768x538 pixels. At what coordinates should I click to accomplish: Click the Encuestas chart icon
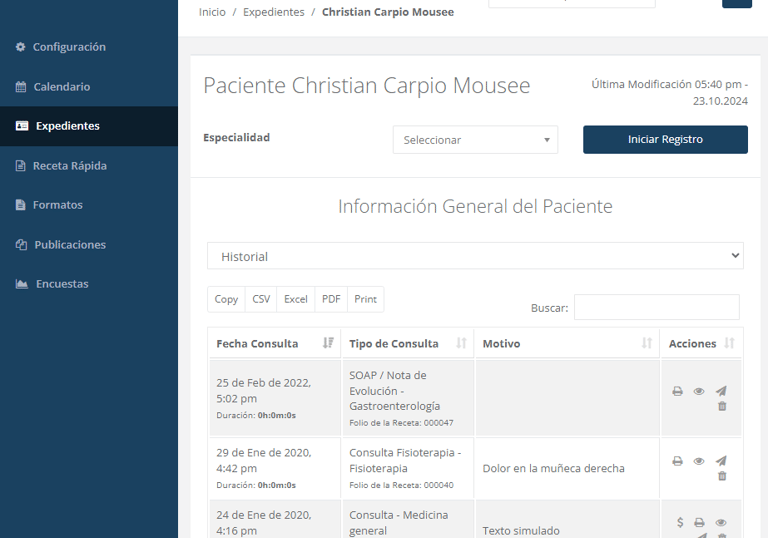coord(22,284)
